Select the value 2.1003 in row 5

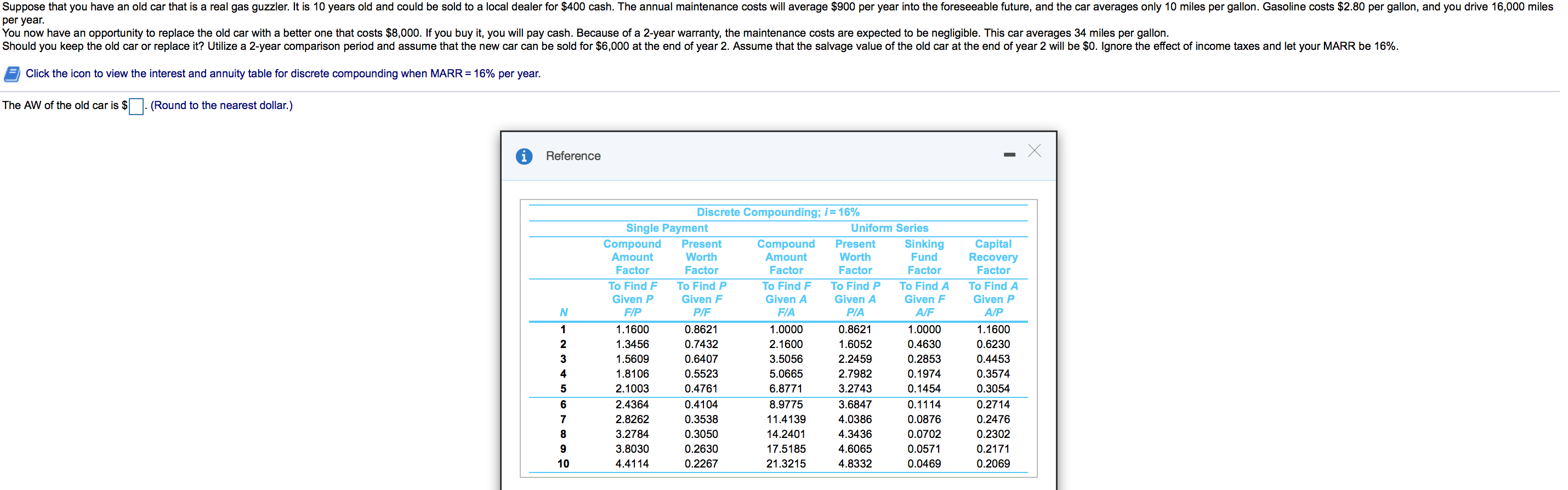tap(633, 389)
